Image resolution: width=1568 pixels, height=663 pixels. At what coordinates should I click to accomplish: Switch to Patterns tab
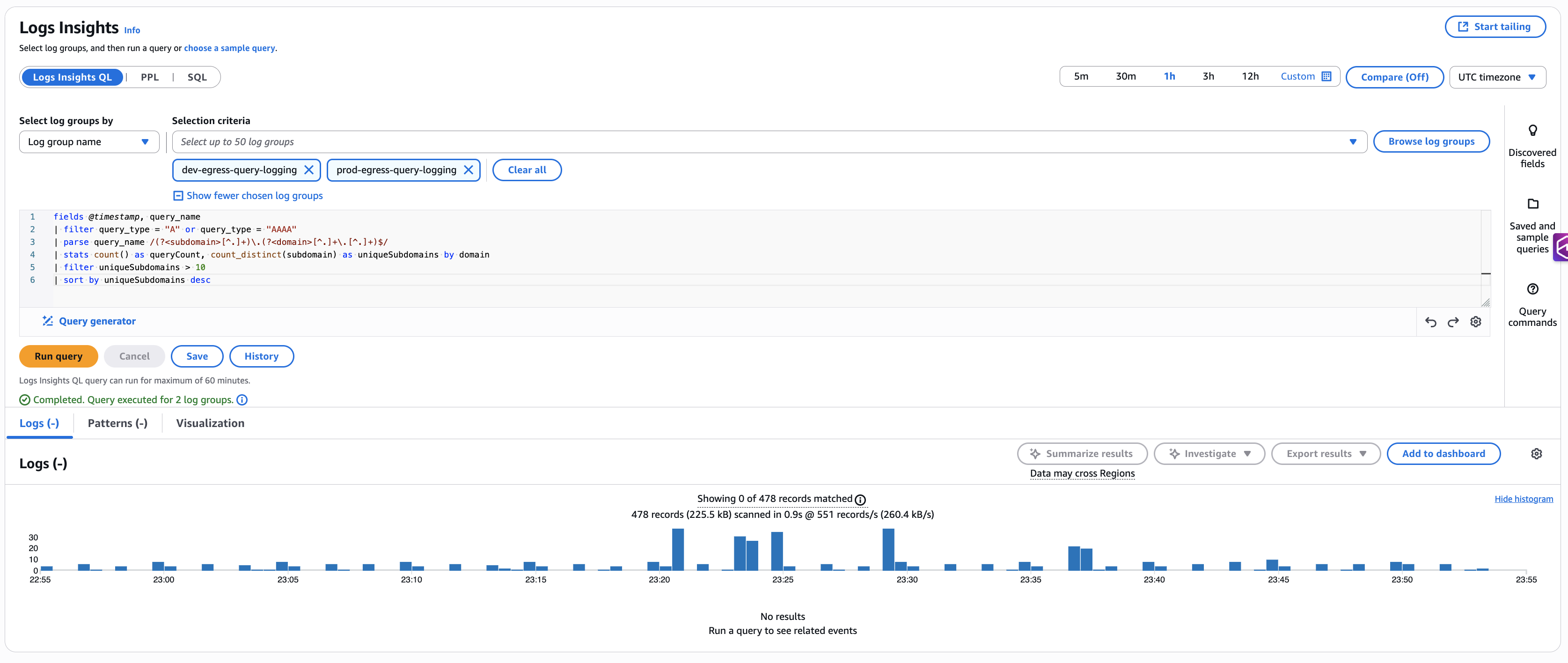click(x=117, y=424)
